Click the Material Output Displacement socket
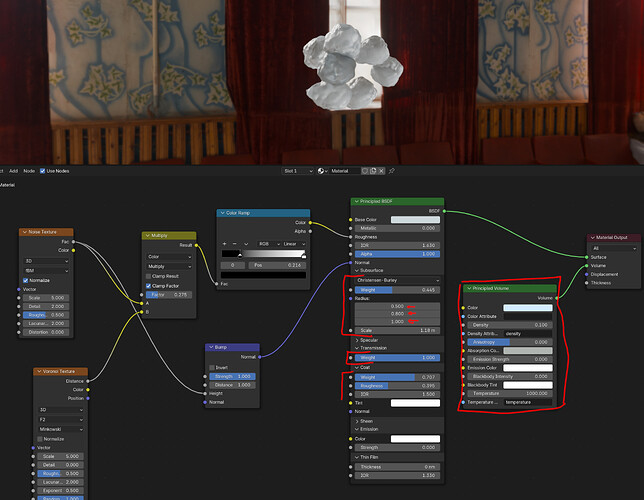644x500 pixels. [586, 274]
